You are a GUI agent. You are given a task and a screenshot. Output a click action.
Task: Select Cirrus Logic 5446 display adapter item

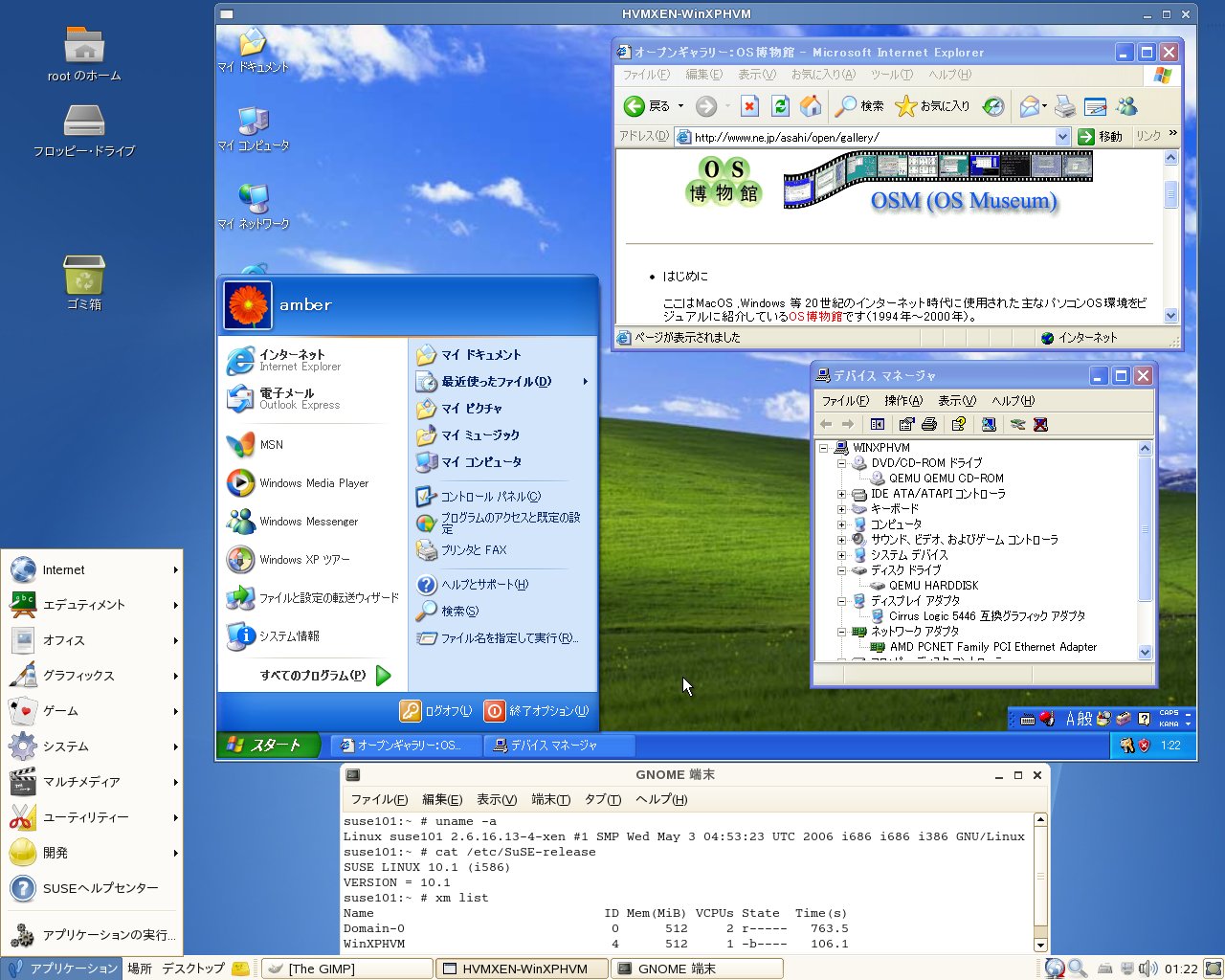978,616
